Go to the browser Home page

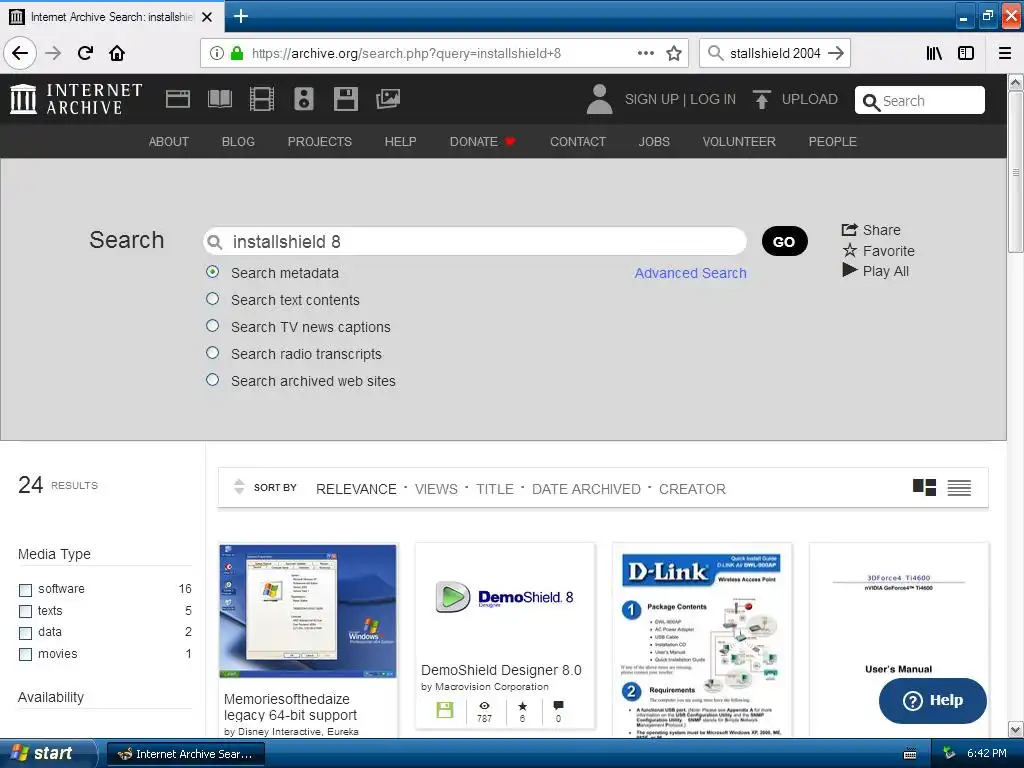coord(117,53)
